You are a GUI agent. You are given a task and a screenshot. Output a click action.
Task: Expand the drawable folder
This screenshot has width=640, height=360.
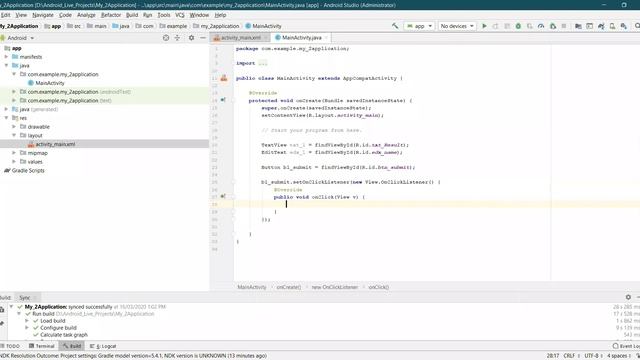[x=14, y=127]
